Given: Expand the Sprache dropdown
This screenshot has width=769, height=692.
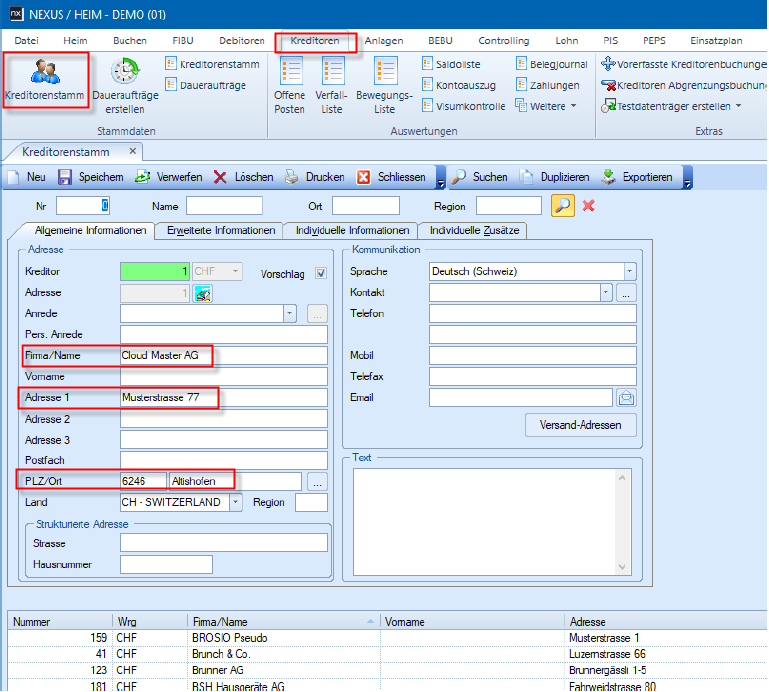Looking at the screenshot, I should [x=629, y=271].
